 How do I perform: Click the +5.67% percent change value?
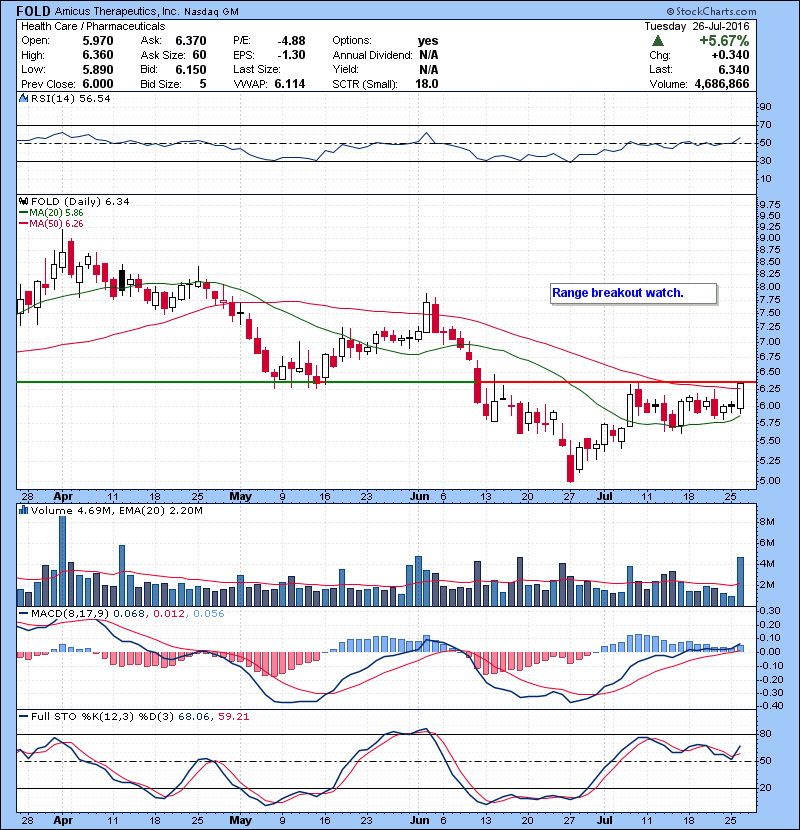click(724, 41)
